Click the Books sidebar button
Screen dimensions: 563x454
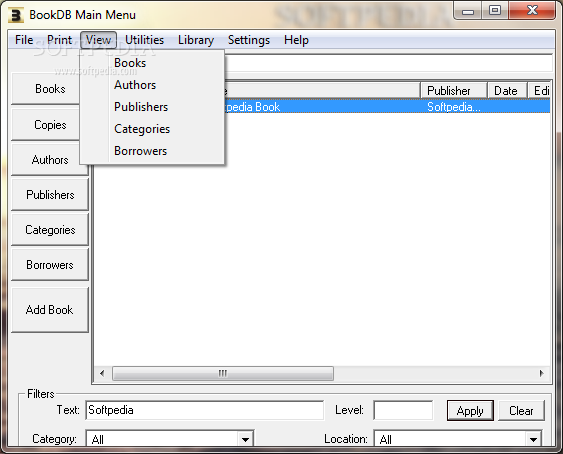point(46,89)
